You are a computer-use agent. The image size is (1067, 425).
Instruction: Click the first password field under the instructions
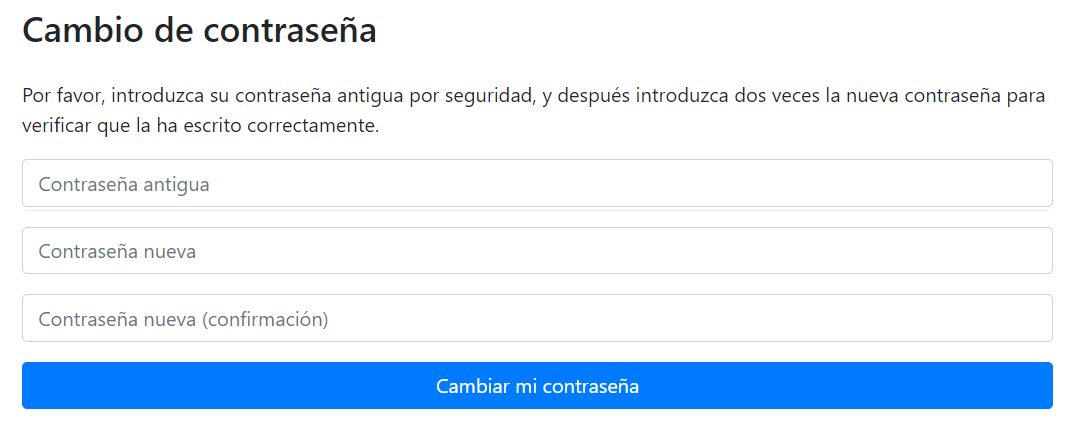pos(537,183)
